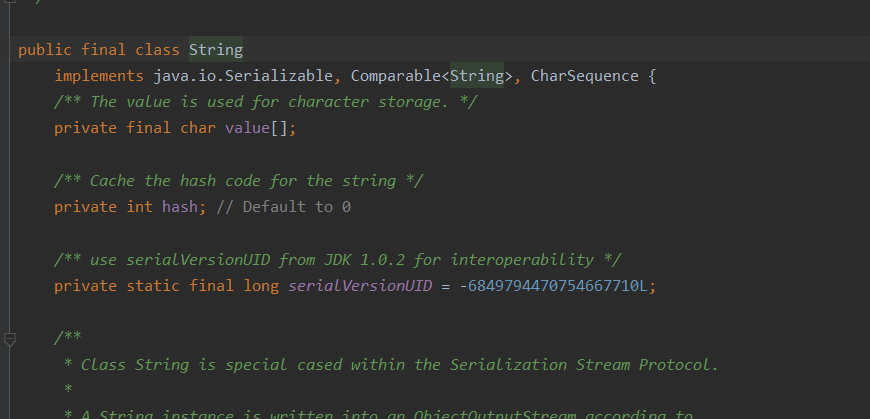
Task: Click the "value" field name
Action: tap(247, 128)
